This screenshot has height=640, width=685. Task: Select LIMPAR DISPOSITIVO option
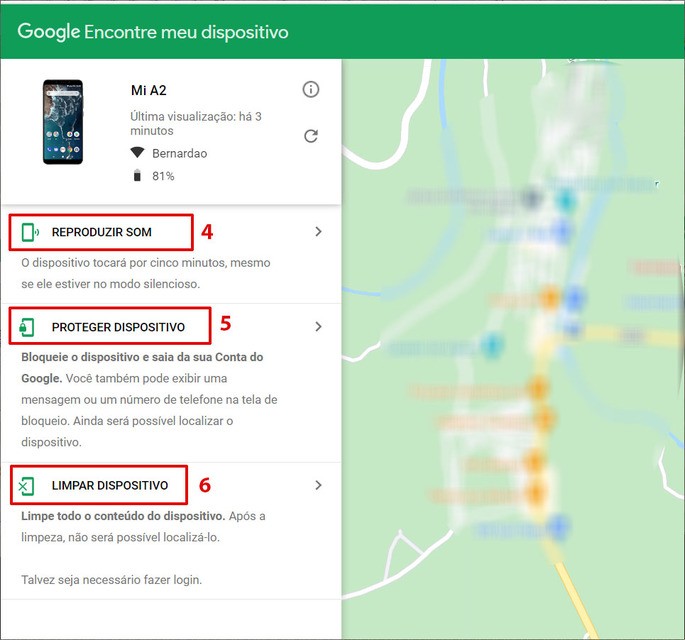110,485
